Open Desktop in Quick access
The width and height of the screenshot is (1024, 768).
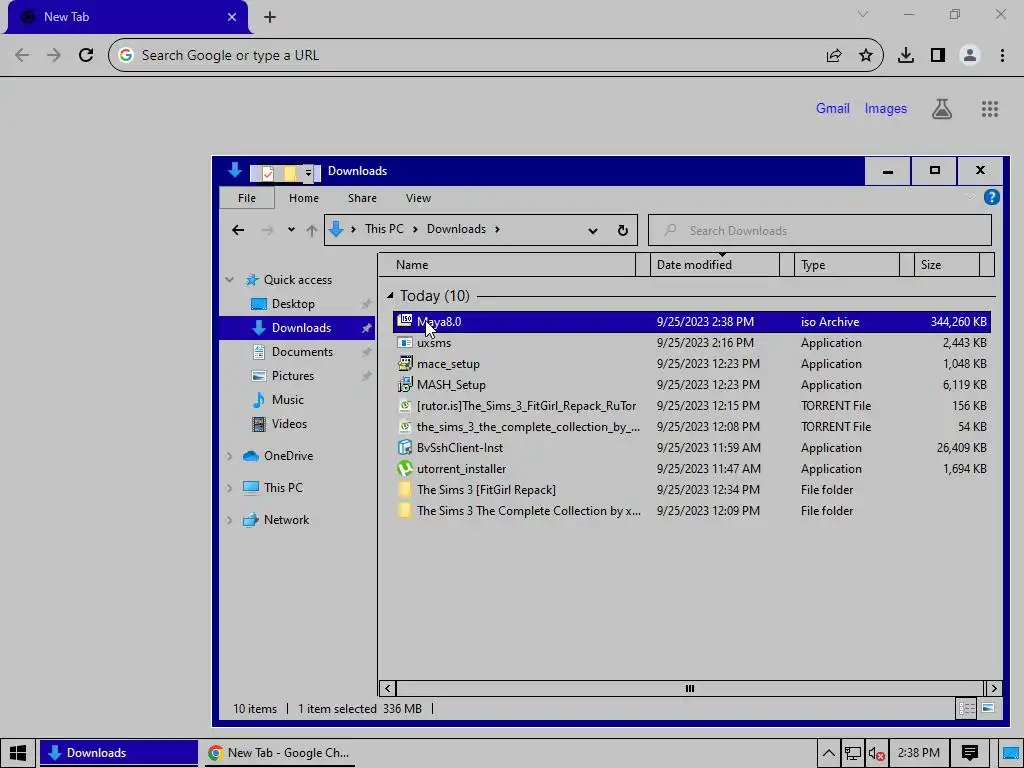(293, 304)
